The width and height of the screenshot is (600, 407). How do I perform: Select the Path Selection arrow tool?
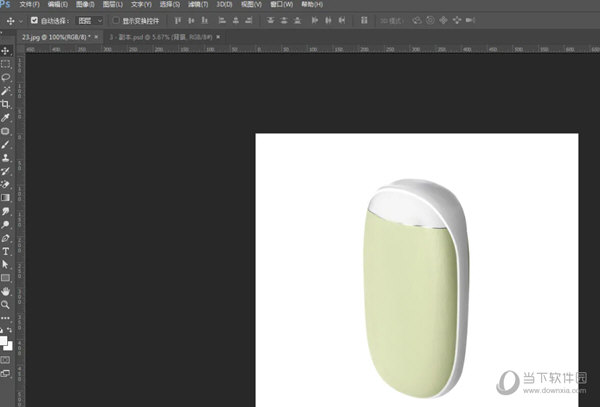[x=5, y=264]
